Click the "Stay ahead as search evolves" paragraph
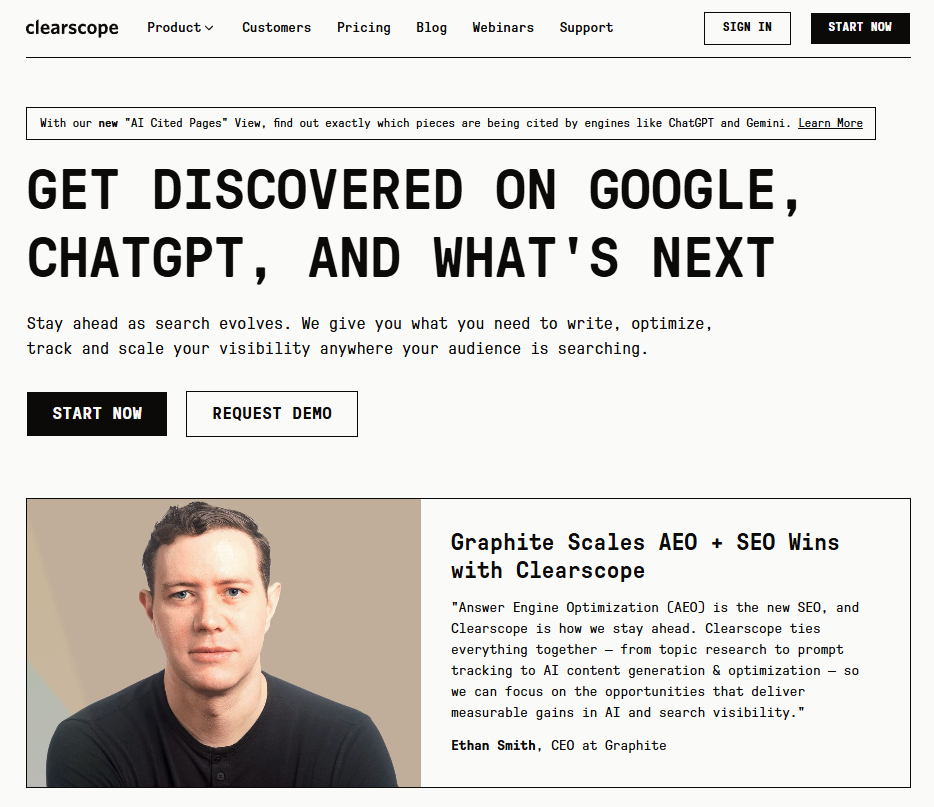 [x=369, y=337]
